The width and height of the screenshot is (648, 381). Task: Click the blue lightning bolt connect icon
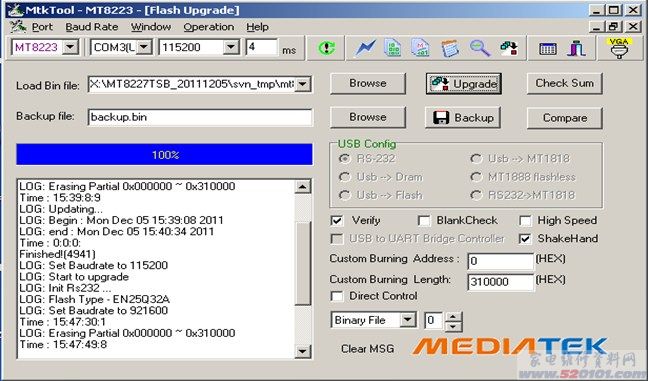click(365, 48)
